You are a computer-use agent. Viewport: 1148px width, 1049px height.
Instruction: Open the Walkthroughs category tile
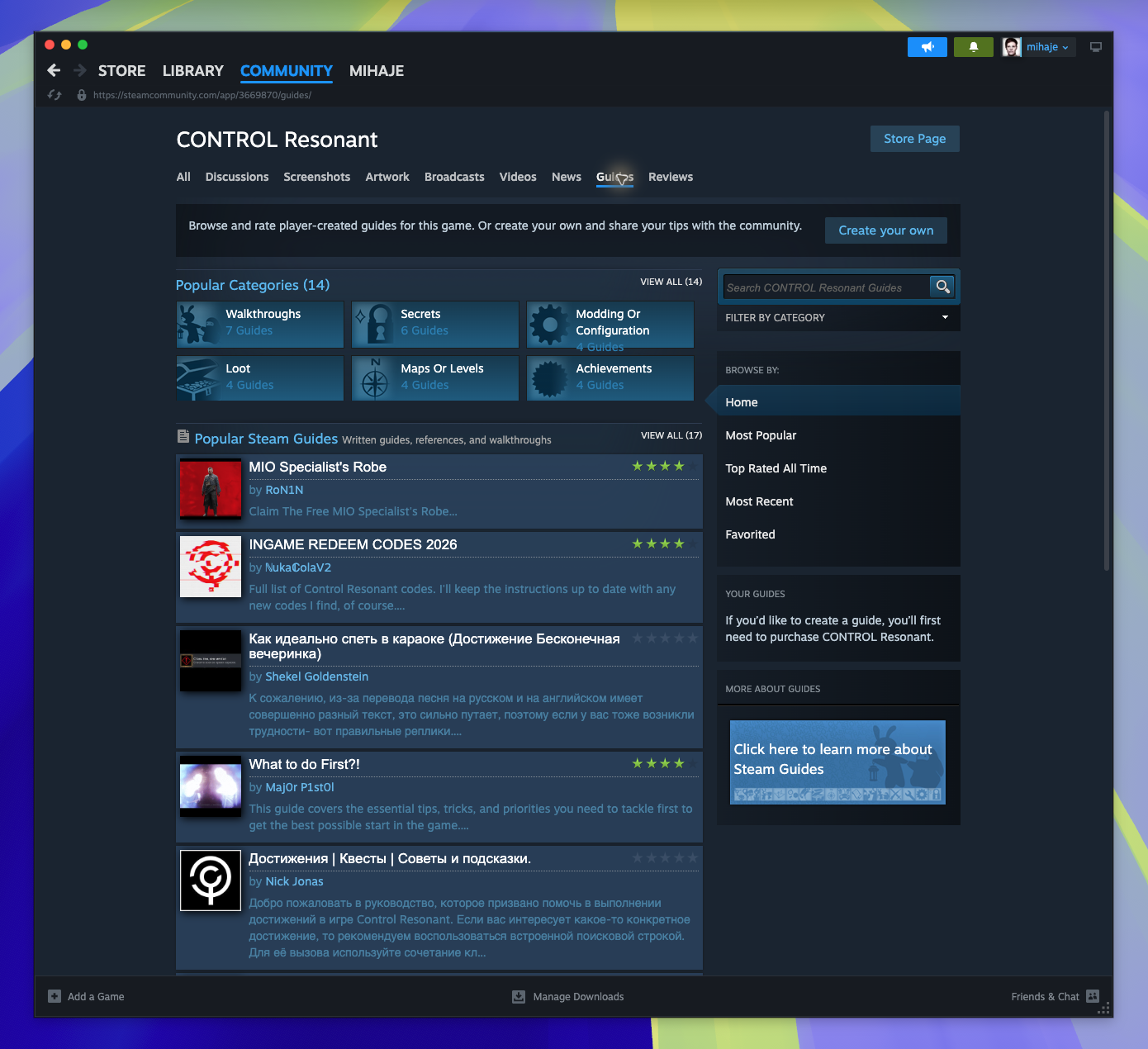[x=259, y=324]
